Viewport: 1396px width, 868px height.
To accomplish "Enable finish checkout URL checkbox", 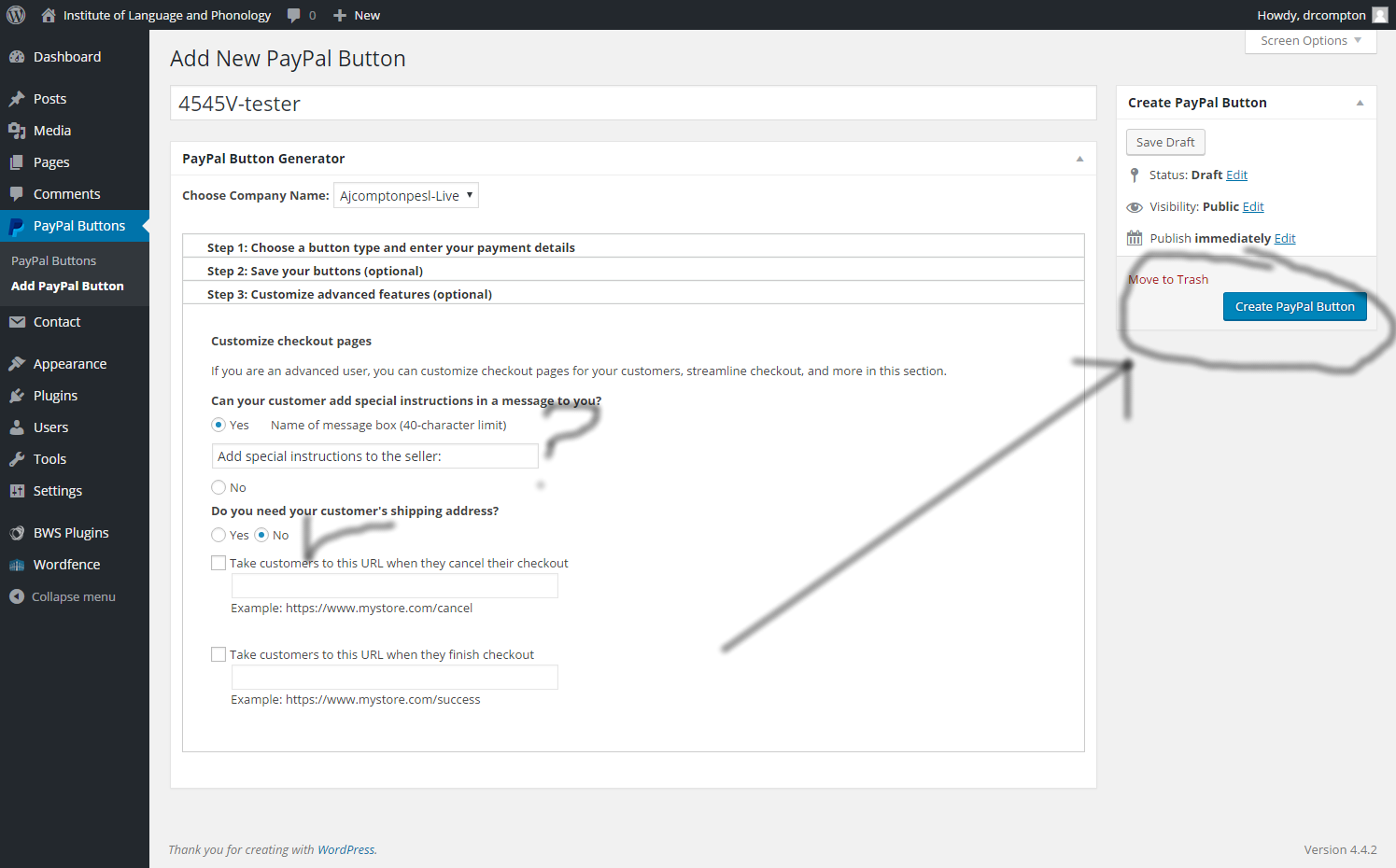I will (x=219, y=654).
